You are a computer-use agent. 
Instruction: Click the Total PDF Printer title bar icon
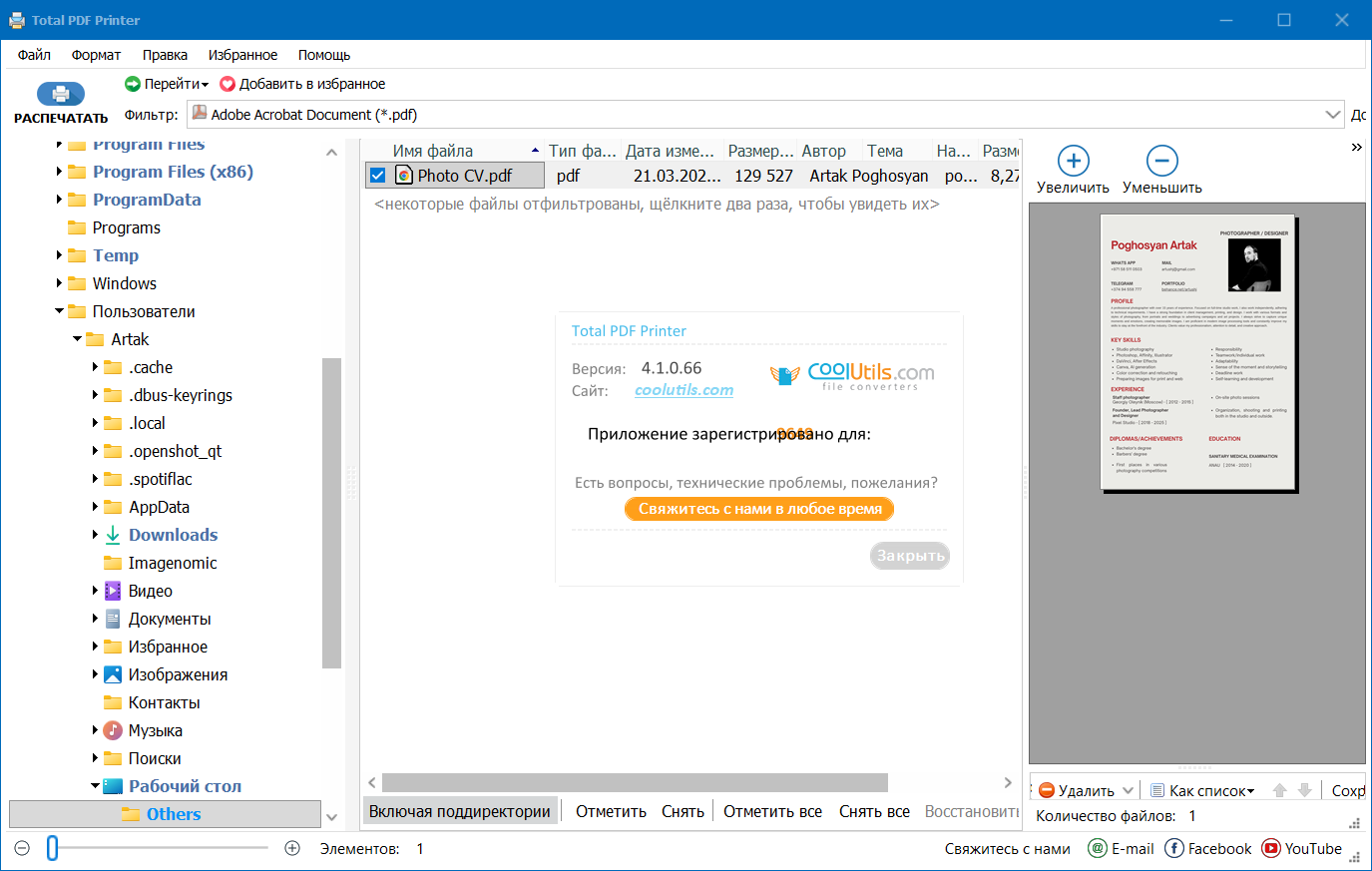[x=17, y=20]
